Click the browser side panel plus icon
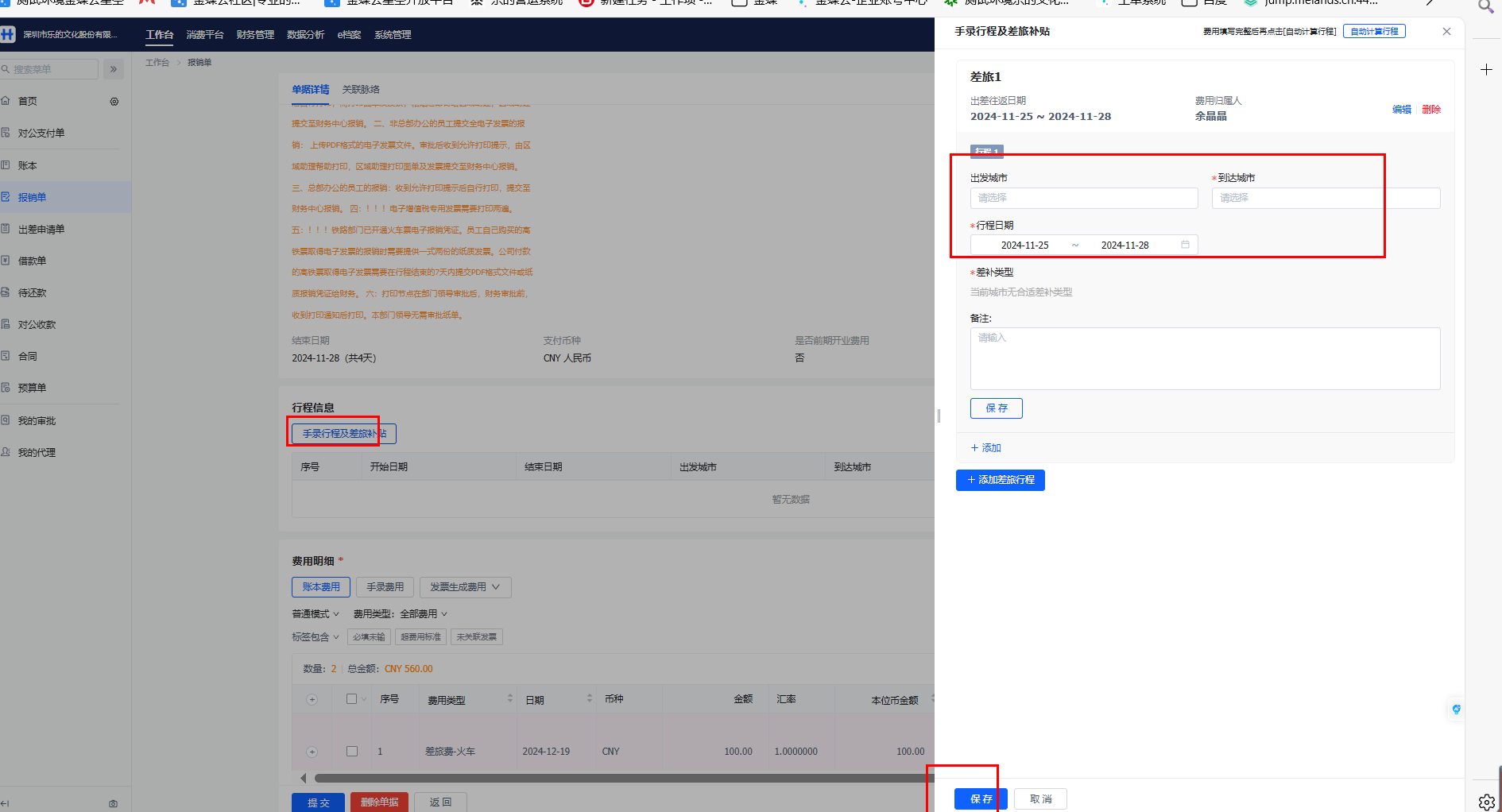1502x812 pixels. [1486, 70]
